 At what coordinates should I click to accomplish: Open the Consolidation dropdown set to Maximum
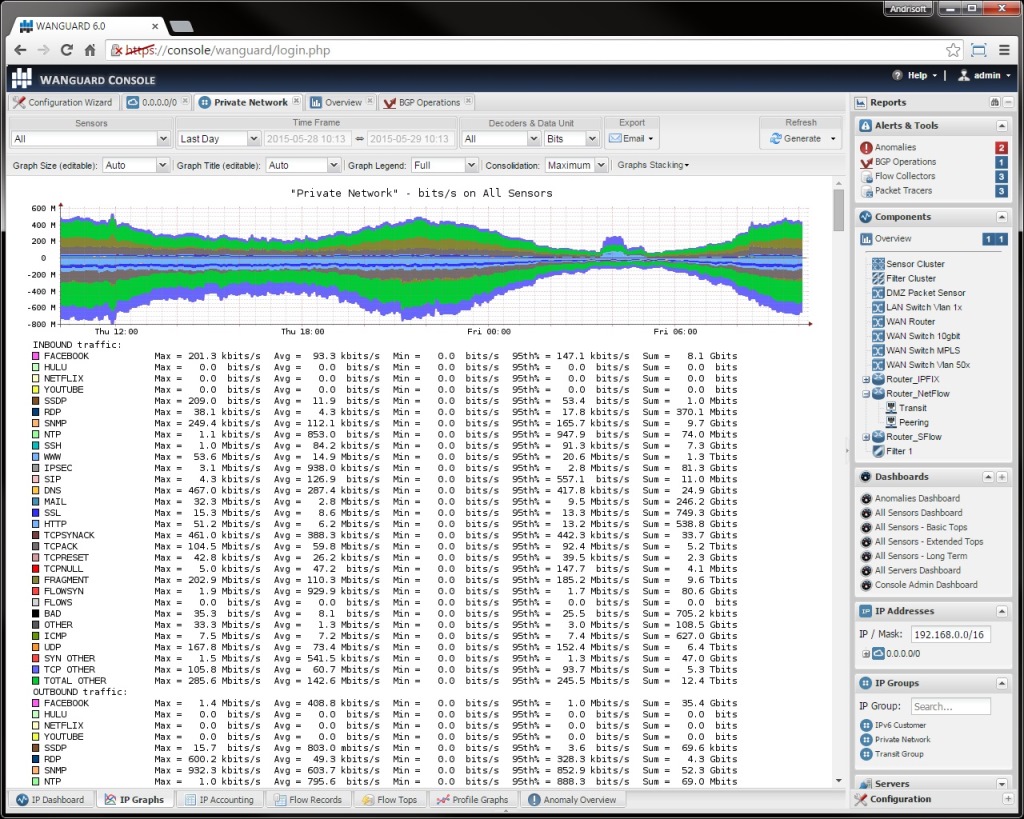tap(575, 164)
